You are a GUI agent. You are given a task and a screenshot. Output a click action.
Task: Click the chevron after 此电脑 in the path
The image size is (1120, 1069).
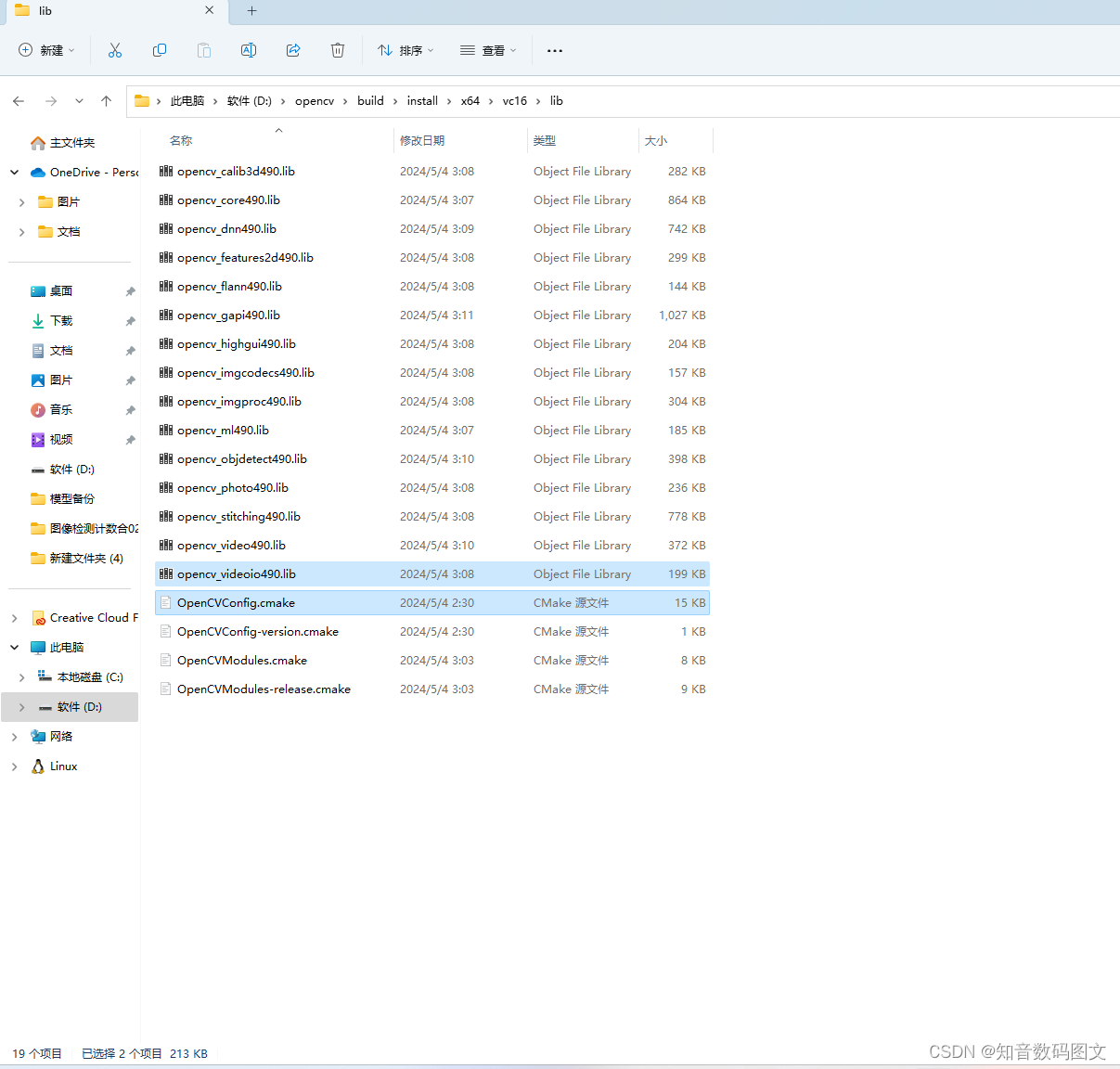pyautogui.click(x=215, y=101)
